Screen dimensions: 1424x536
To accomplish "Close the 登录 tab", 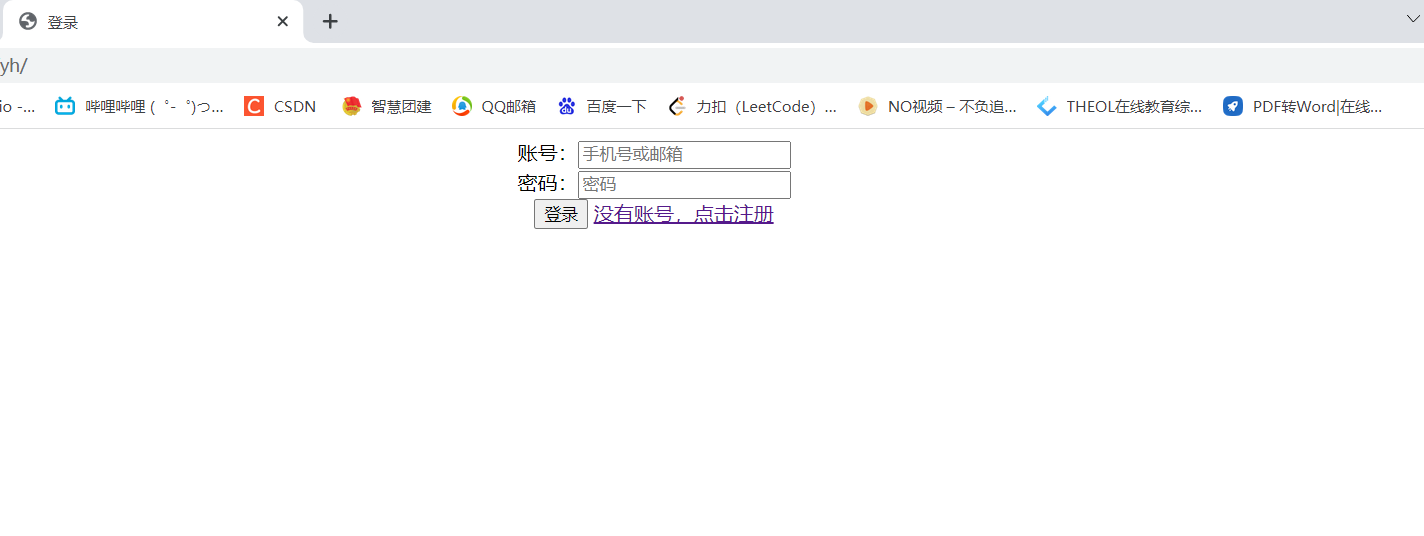I will click(x=283, y=21).
